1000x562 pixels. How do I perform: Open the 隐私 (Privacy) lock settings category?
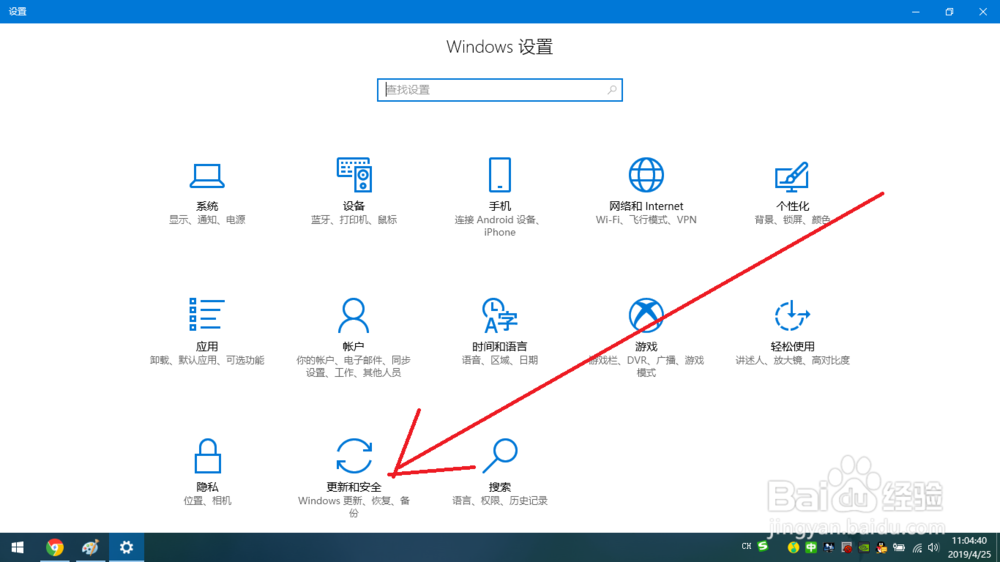click(x=207, y=473)
